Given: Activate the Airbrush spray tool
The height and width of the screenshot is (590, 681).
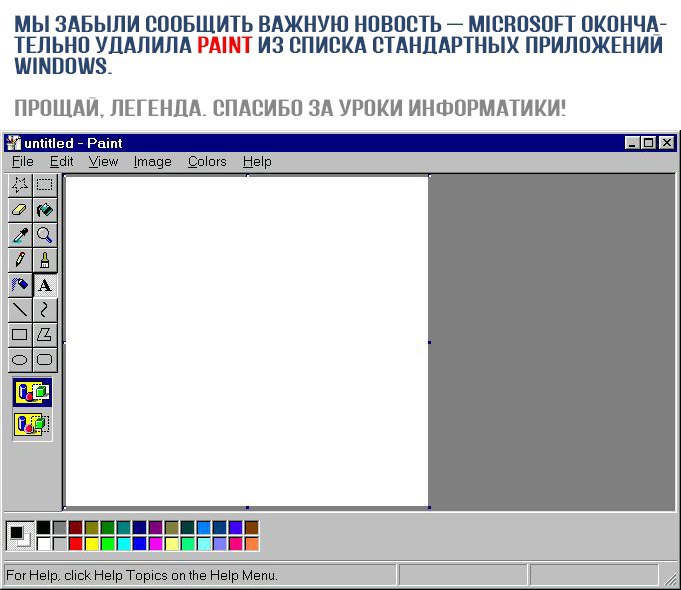Looking at the screenshot, I should point(20,285).
